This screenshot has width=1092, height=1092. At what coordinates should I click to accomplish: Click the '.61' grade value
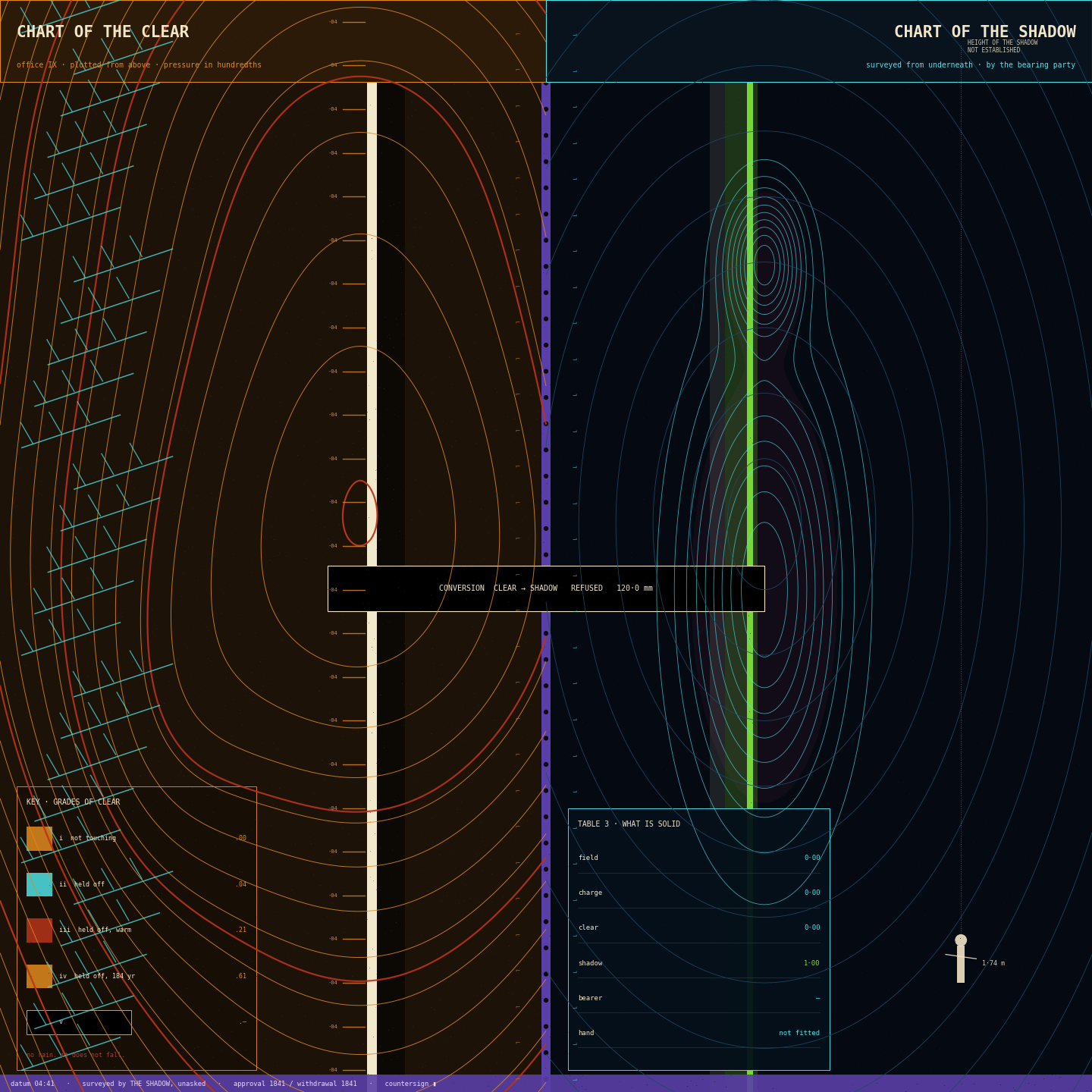pos(240,976)
